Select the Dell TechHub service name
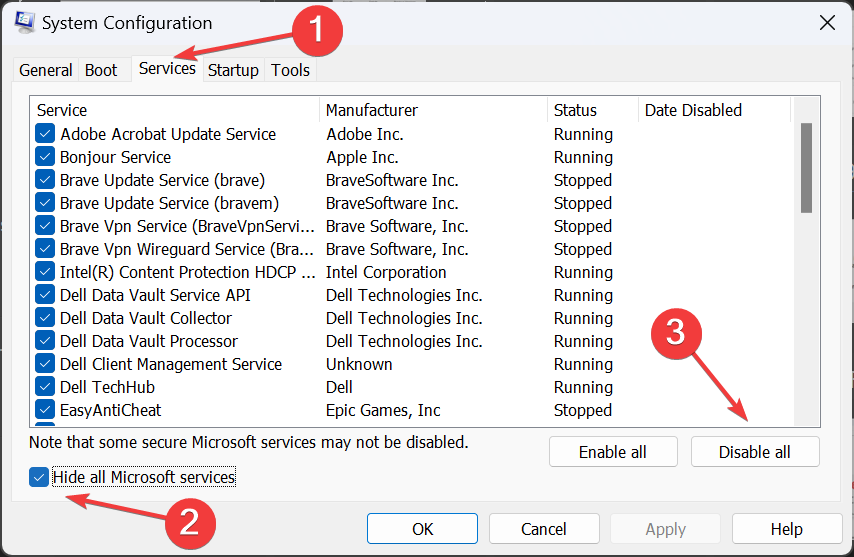The width and height of the screenshot is (854, 557). pos(107,387)
